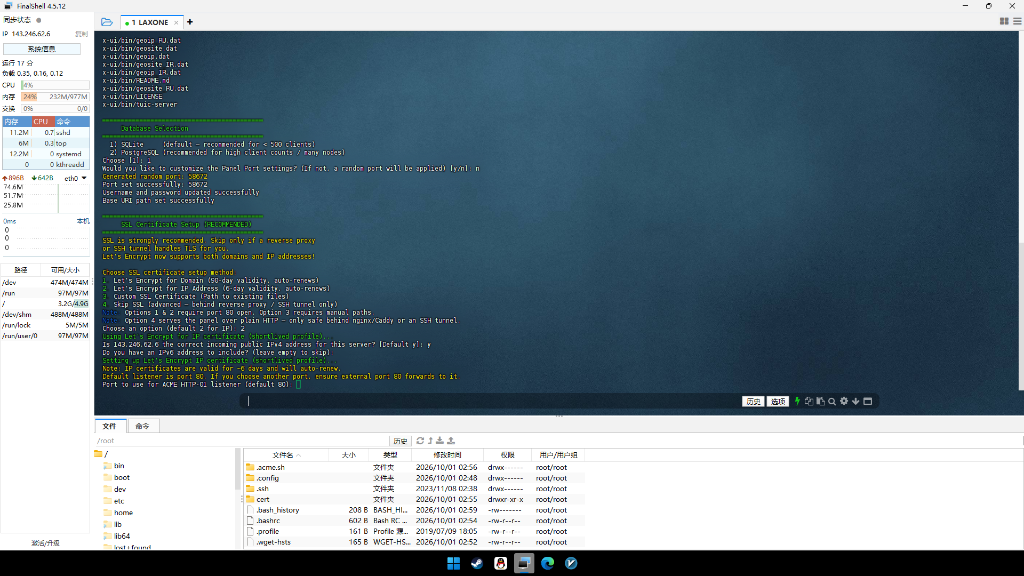Click the download file icon
Viewport: 1024px width, 576px height.
coord(440,441)
